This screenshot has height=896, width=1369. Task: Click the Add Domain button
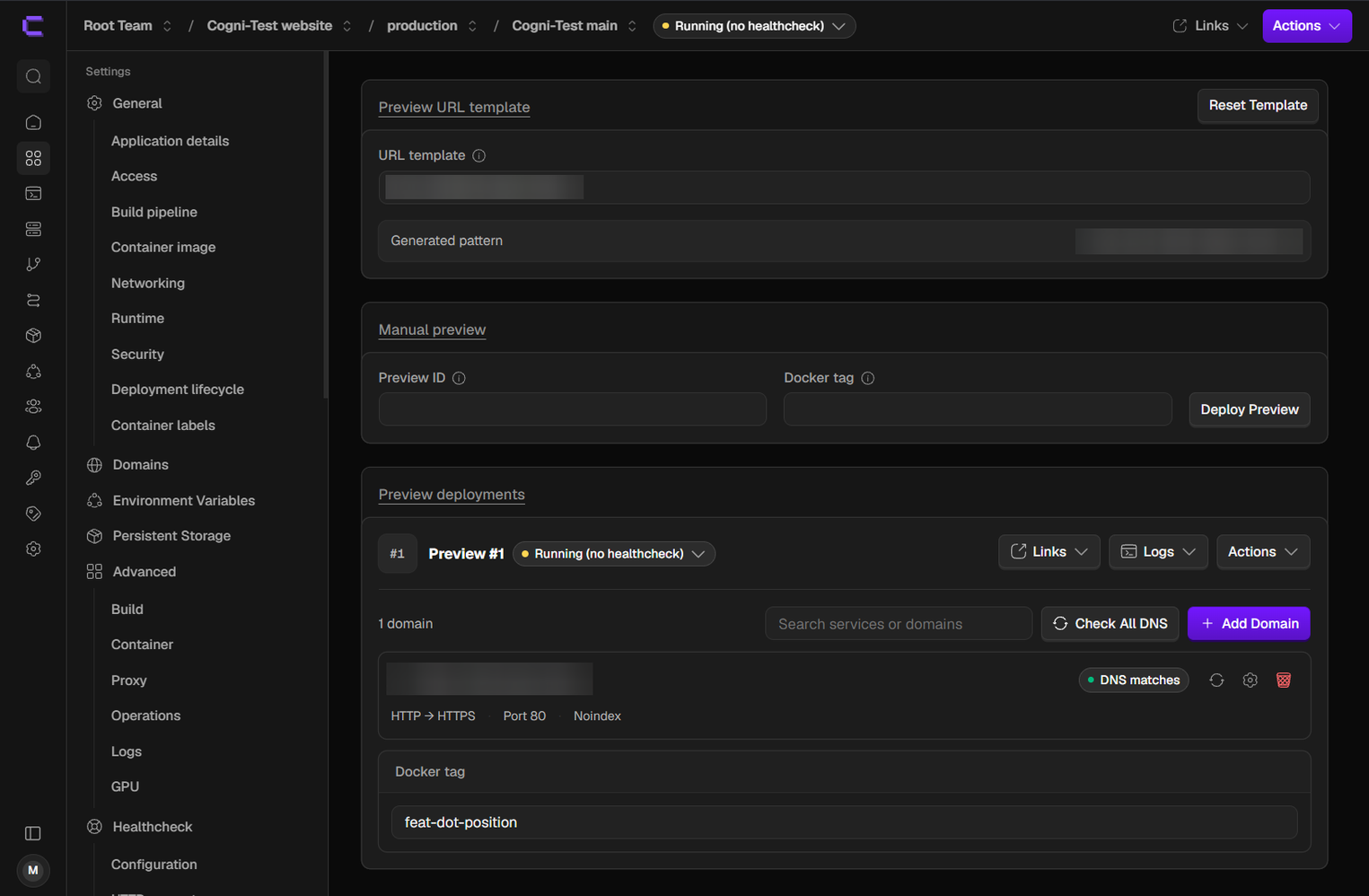click(1249, 623)
